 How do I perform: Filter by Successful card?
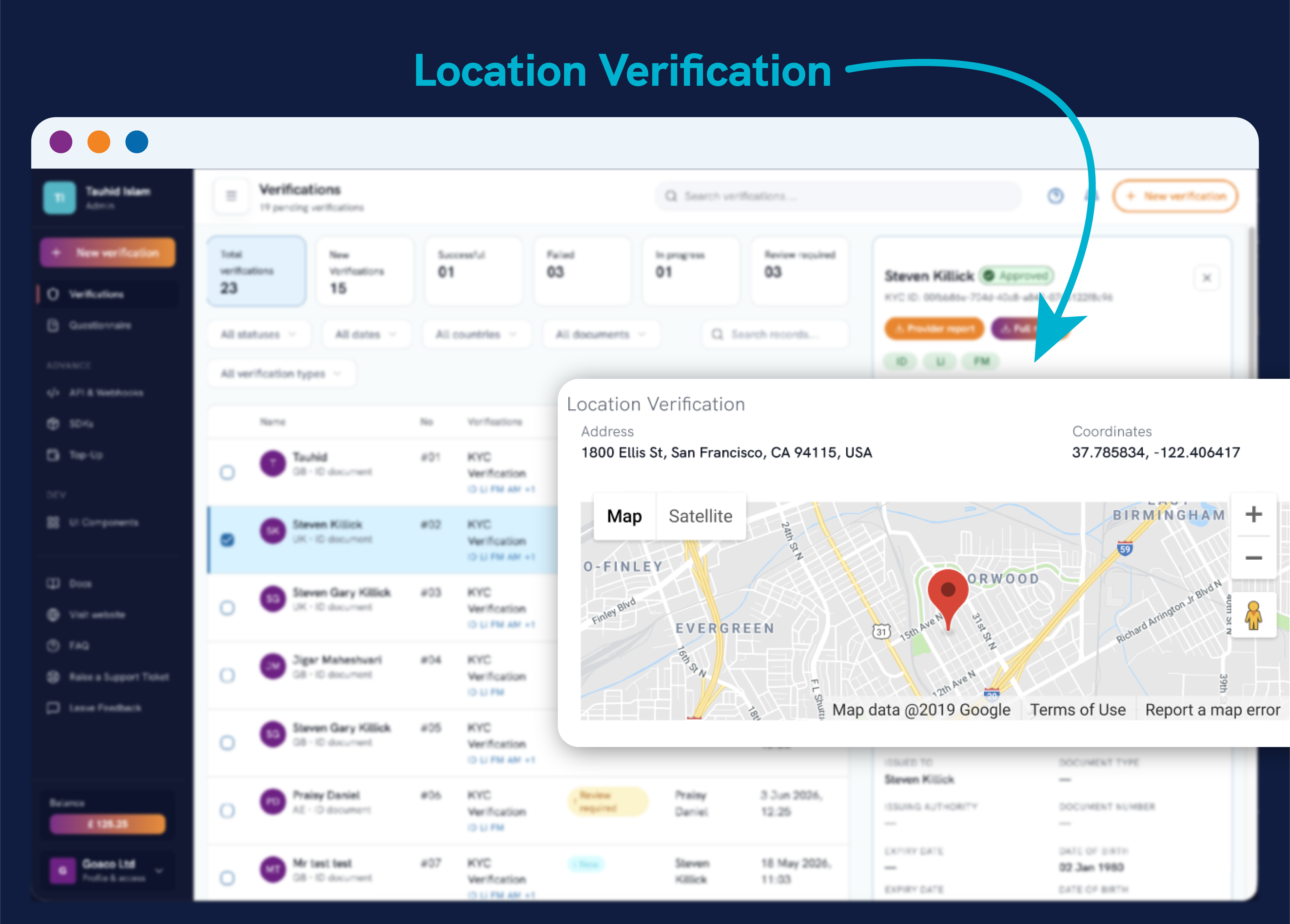click(474, 271)
